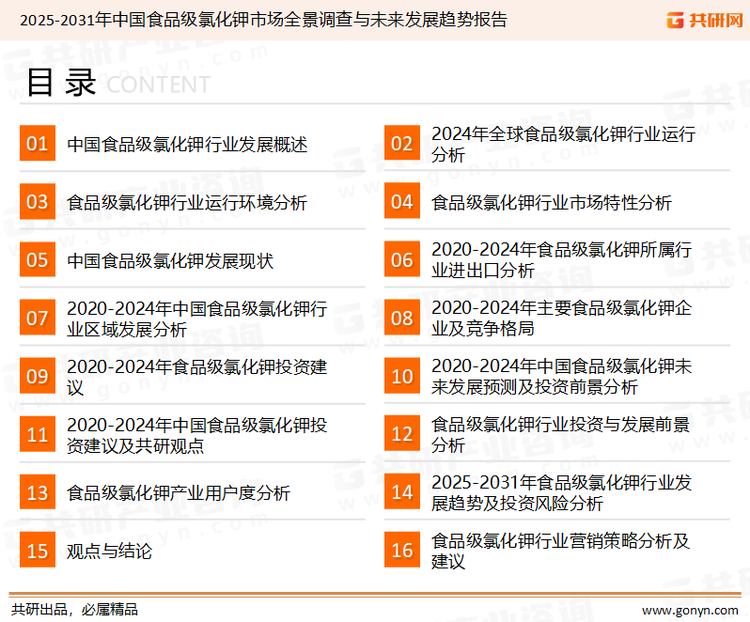The width and height of the screenshot is (750, 622).
Task: Open chapter 中国食品级氯化钾行业区域发展分析
Action: (197, 319)
